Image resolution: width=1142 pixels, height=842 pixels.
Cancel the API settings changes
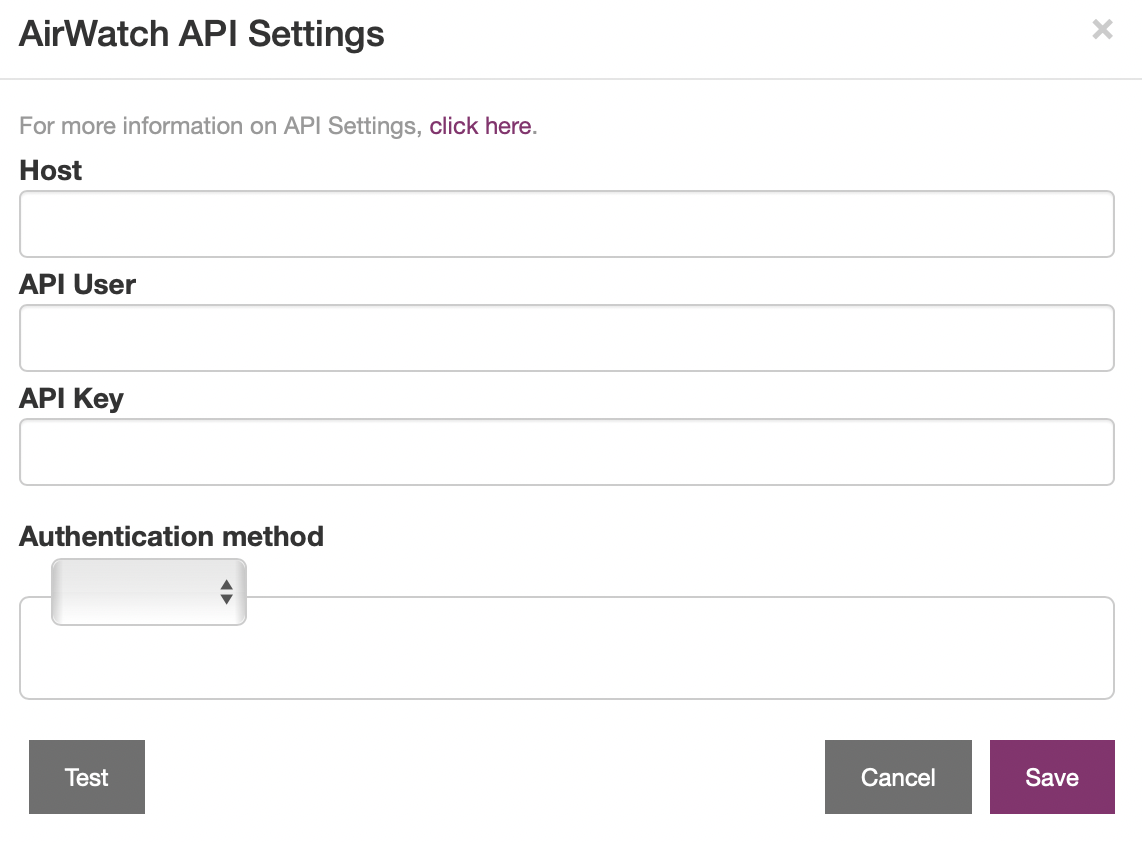898,777
